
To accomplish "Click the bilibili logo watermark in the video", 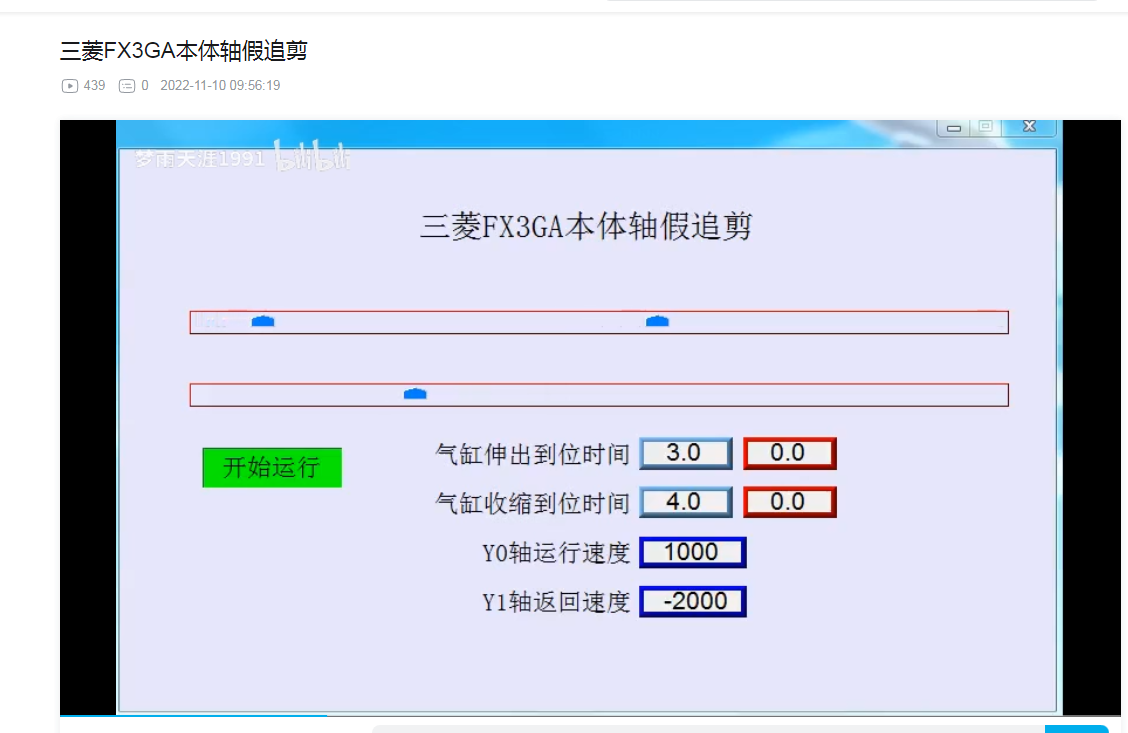I will click(x=313, y=158).
